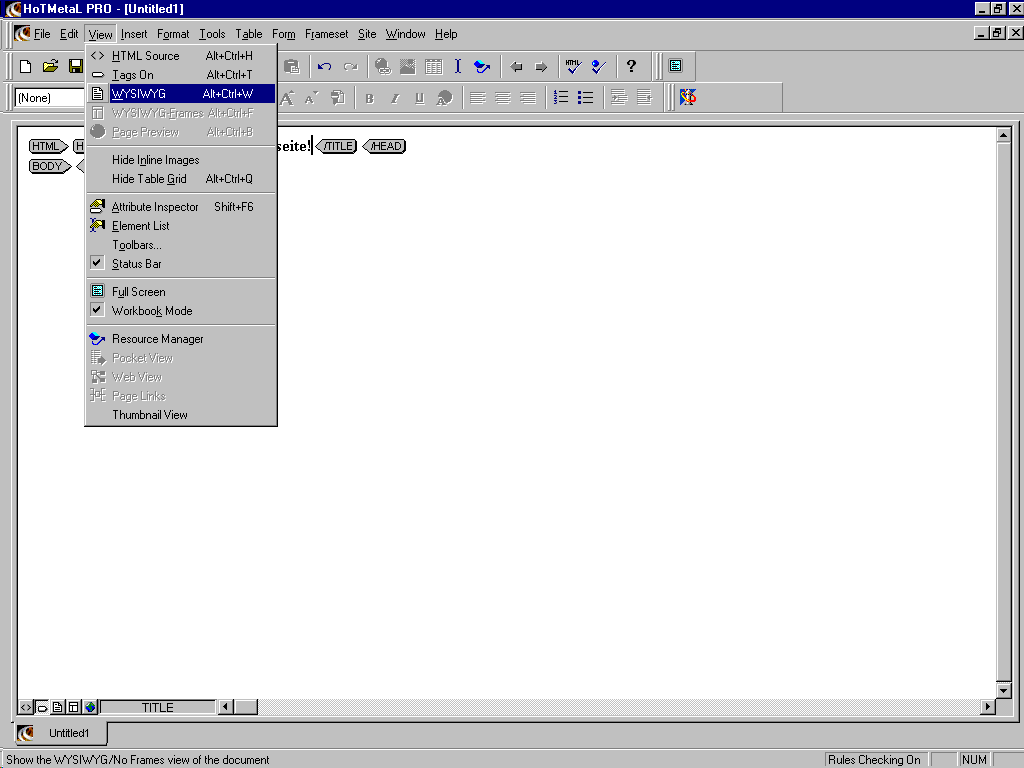Open the Insert menu
This screenshot has width=1024, height=768.
click(x=134, y=34)
